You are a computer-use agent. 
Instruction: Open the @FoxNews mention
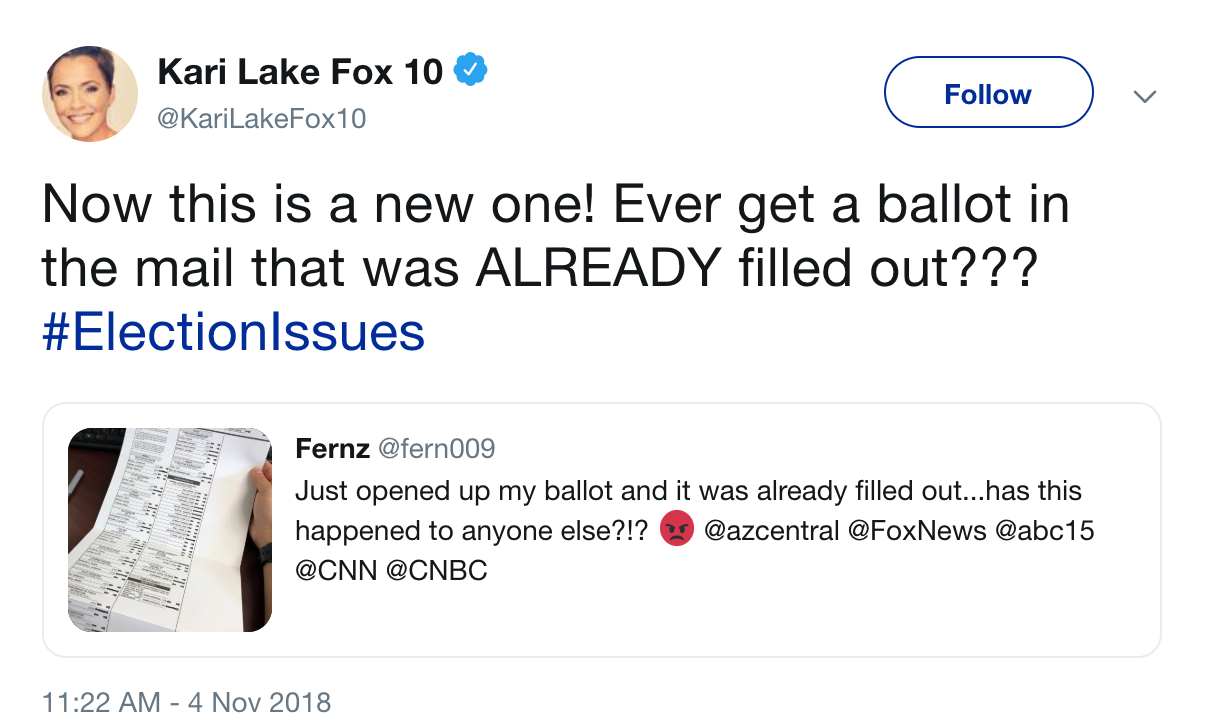click(917, 530)
